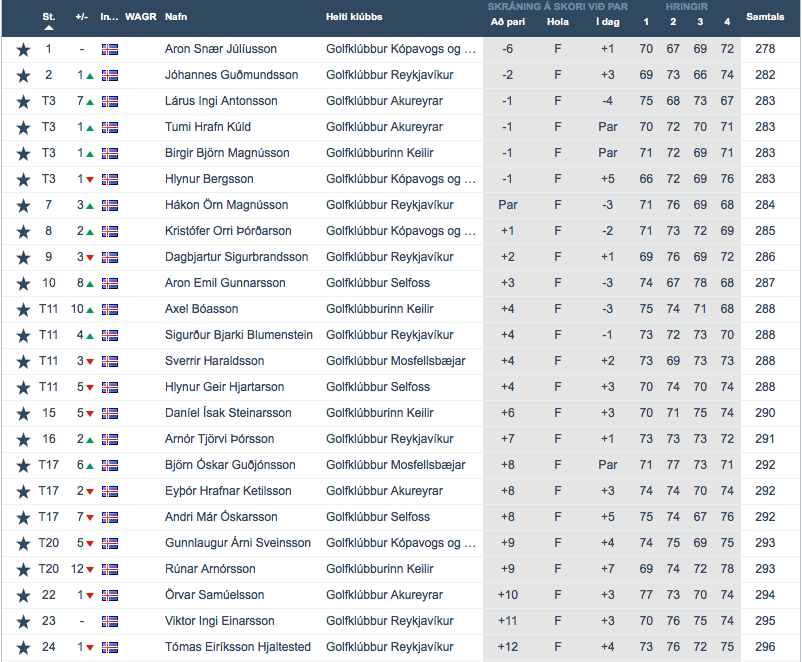802x662 pixels.
Task: Star Viktor Ingi Einarsson as favorite
Action: tap(23, 622)
